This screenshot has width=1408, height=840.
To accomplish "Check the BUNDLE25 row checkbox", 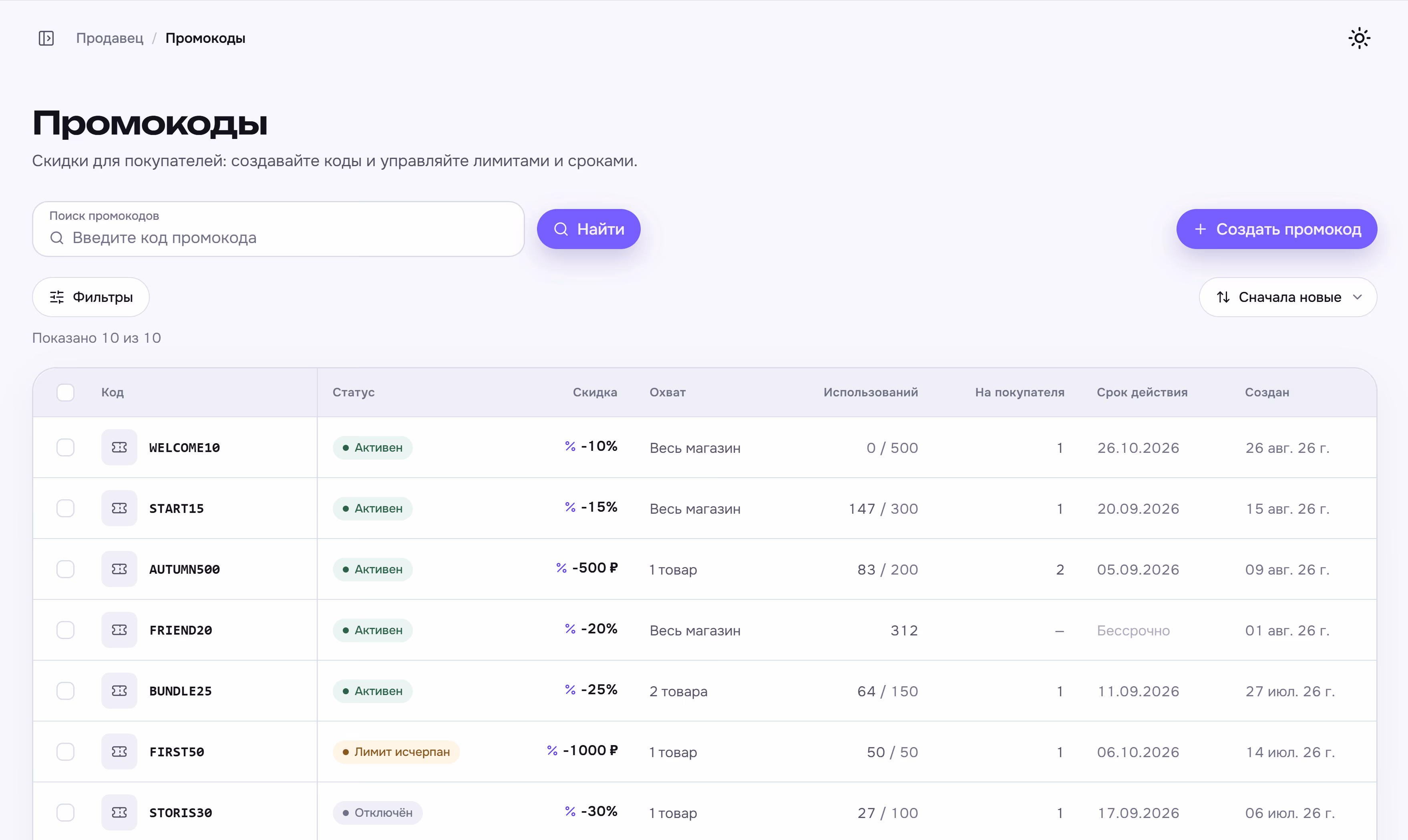I will tap(65, 691).
